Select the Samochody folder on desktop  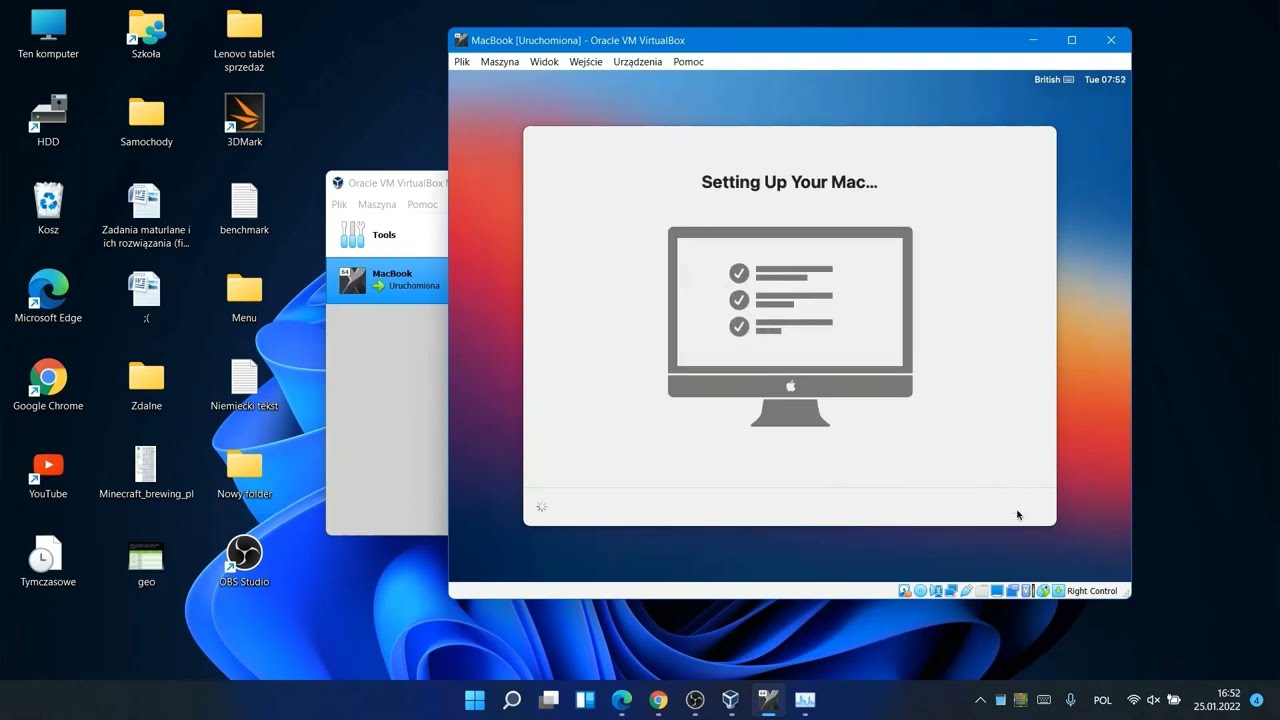click(146, 122)
